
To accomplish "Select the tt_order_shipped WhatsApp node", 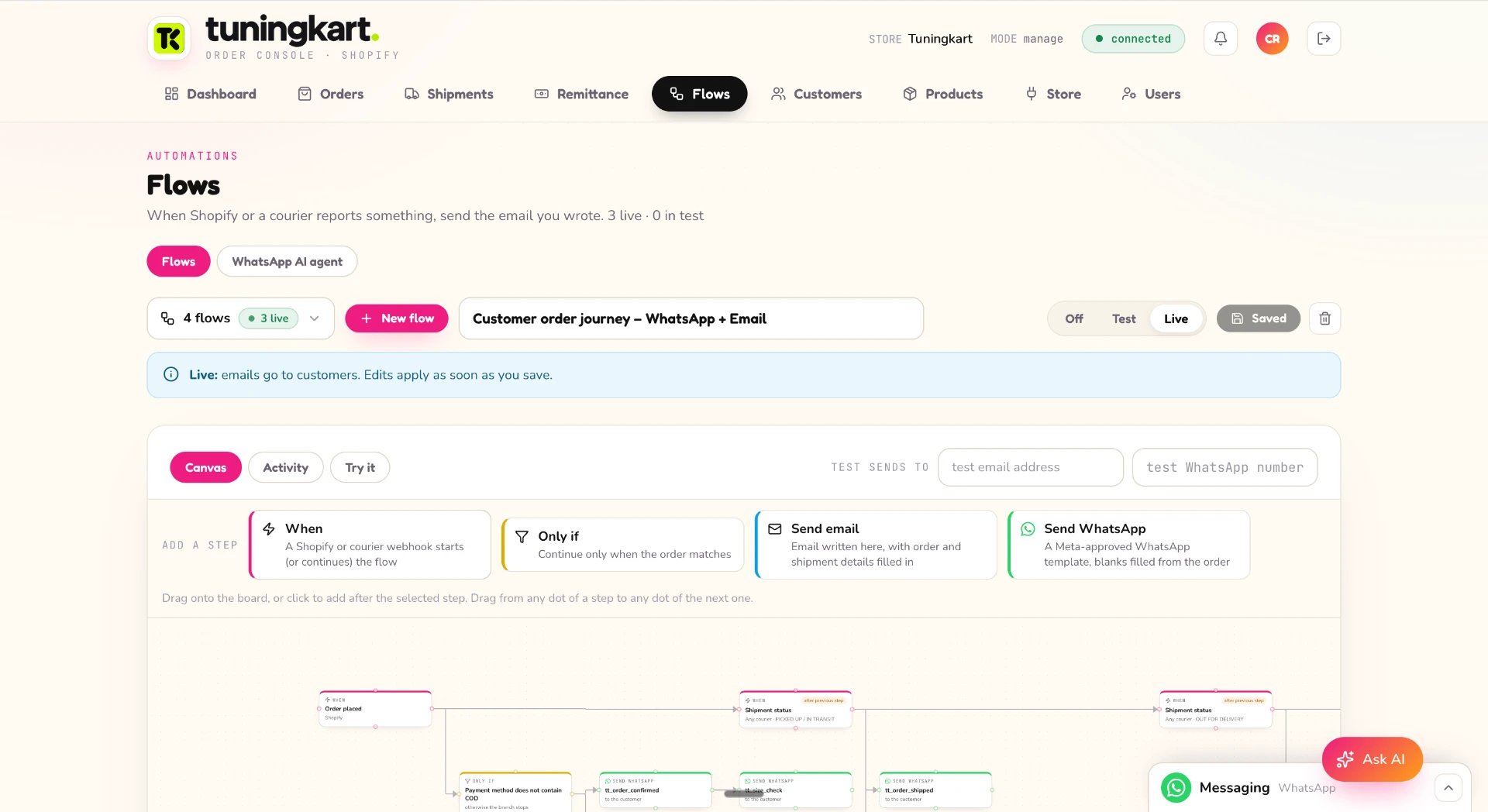I will pos(935,790).
